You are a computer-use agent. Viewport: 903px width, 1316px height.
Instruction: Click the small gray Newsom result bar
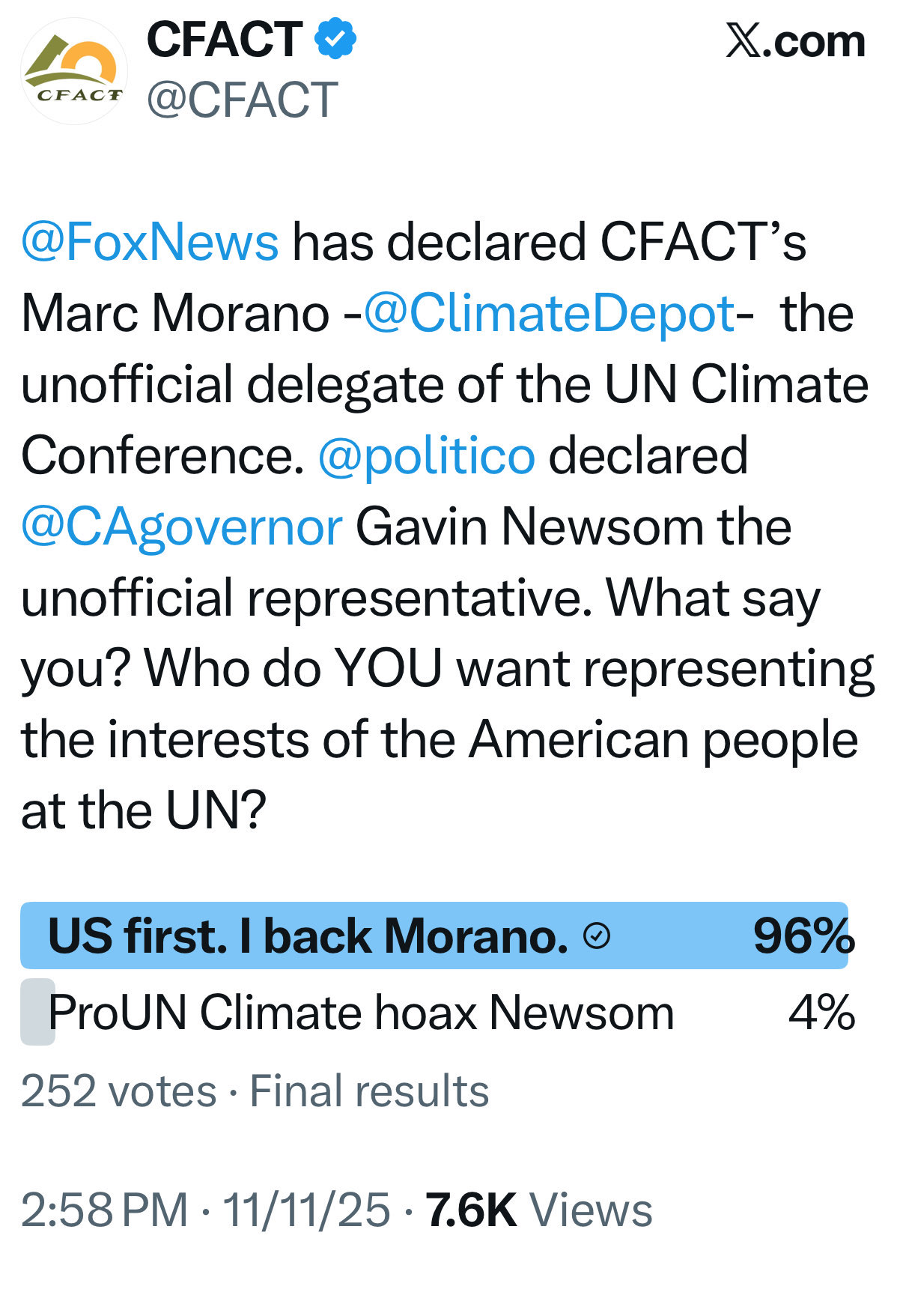pos(37,1011)
